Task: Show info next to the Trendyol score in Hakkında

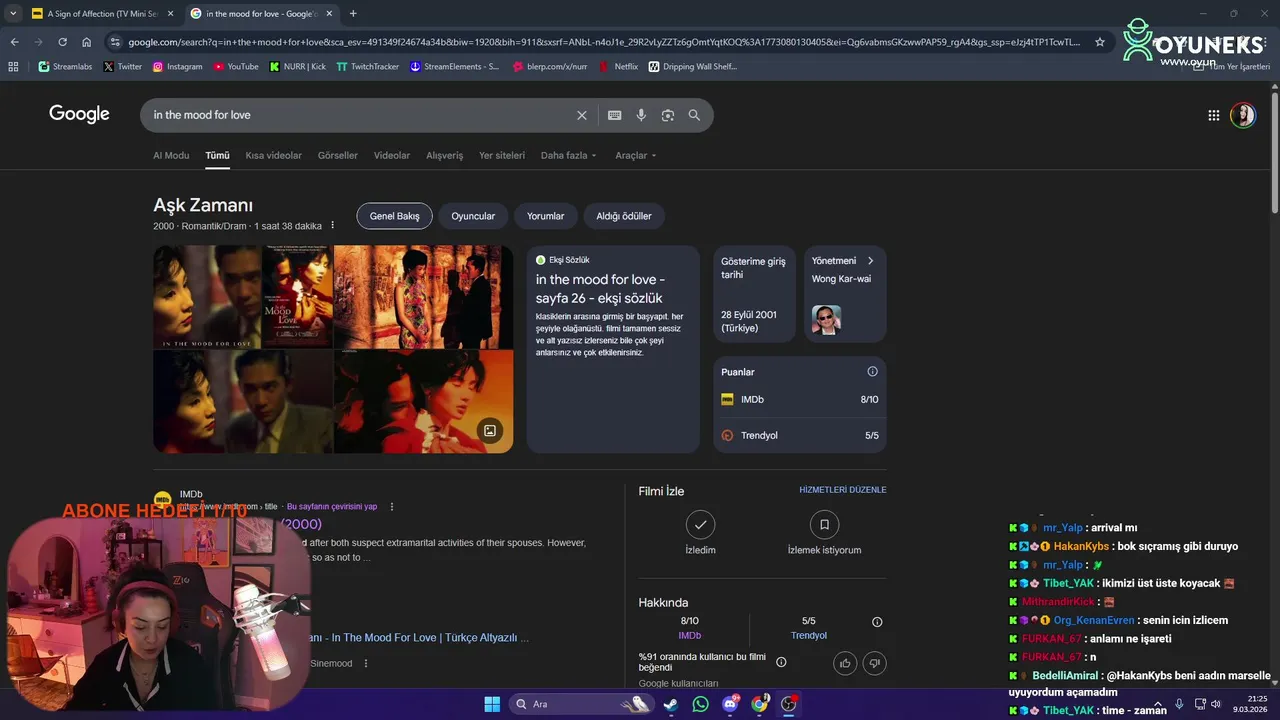Action: (877, 622)
